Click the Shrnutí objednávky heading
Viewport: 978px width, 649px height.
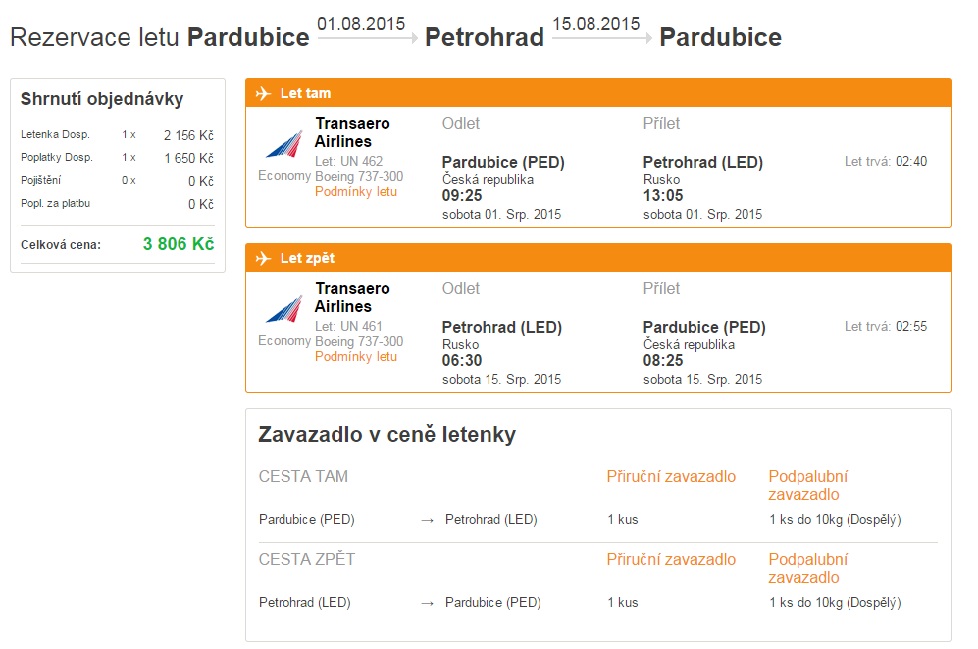[102, 99]
